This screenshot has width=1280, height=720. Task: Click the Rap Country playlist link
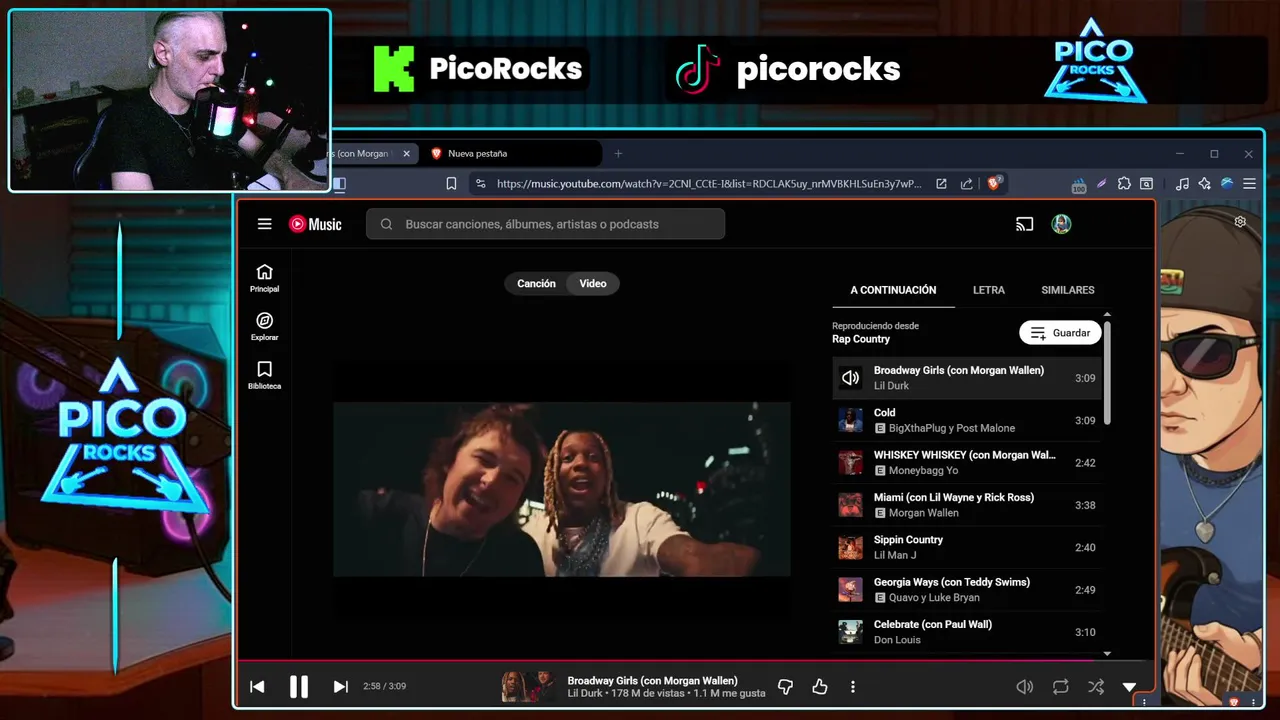[x=861, y=339]
